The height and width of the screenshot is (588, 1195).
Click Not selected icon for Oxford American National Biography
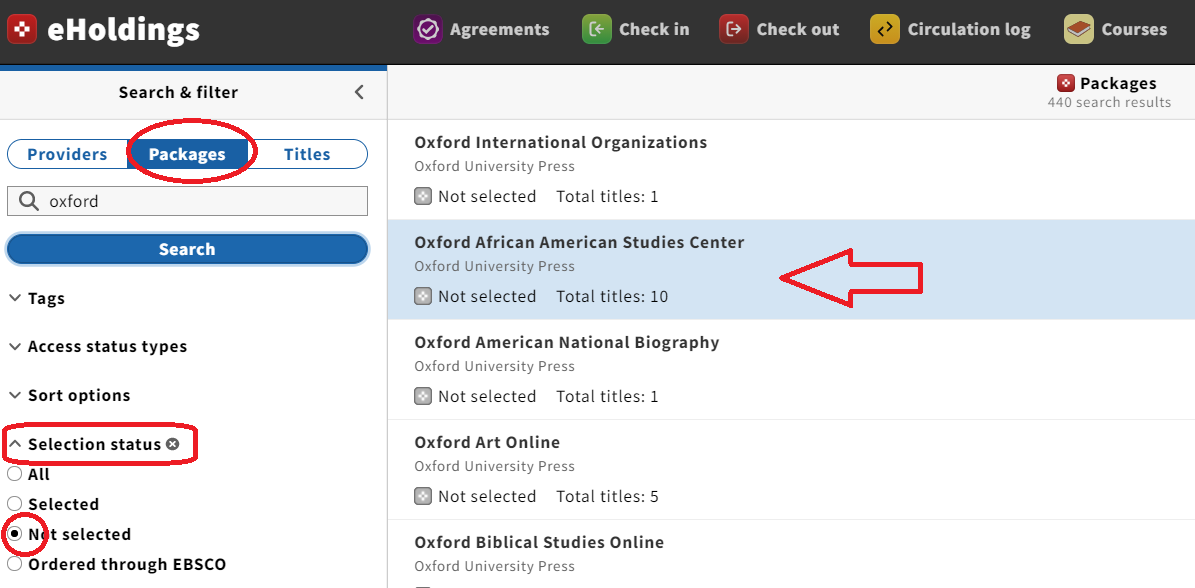coord(423,396)
